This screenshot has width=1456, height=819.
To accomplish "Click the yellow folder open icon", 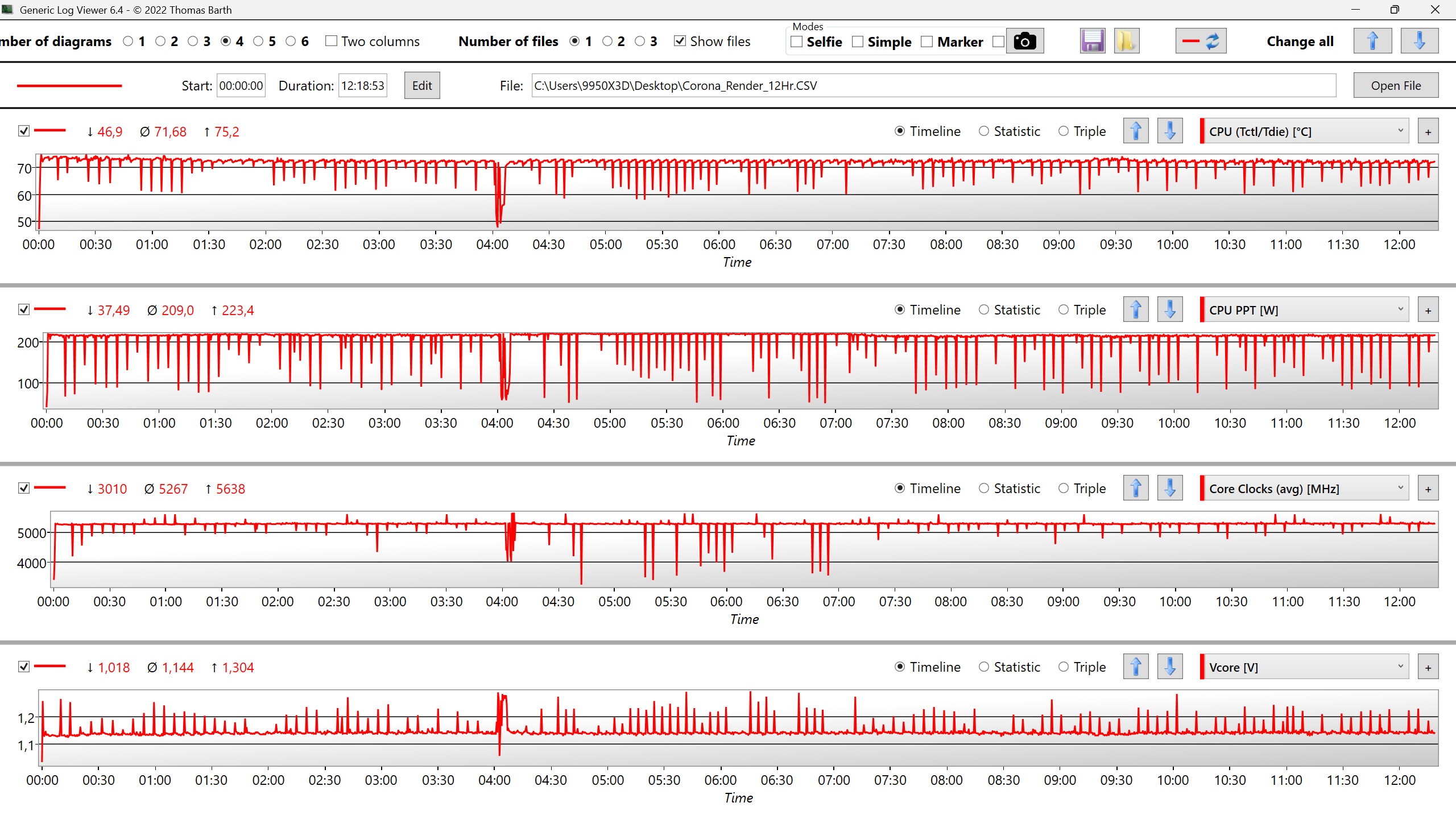I will click(1126, 41).
